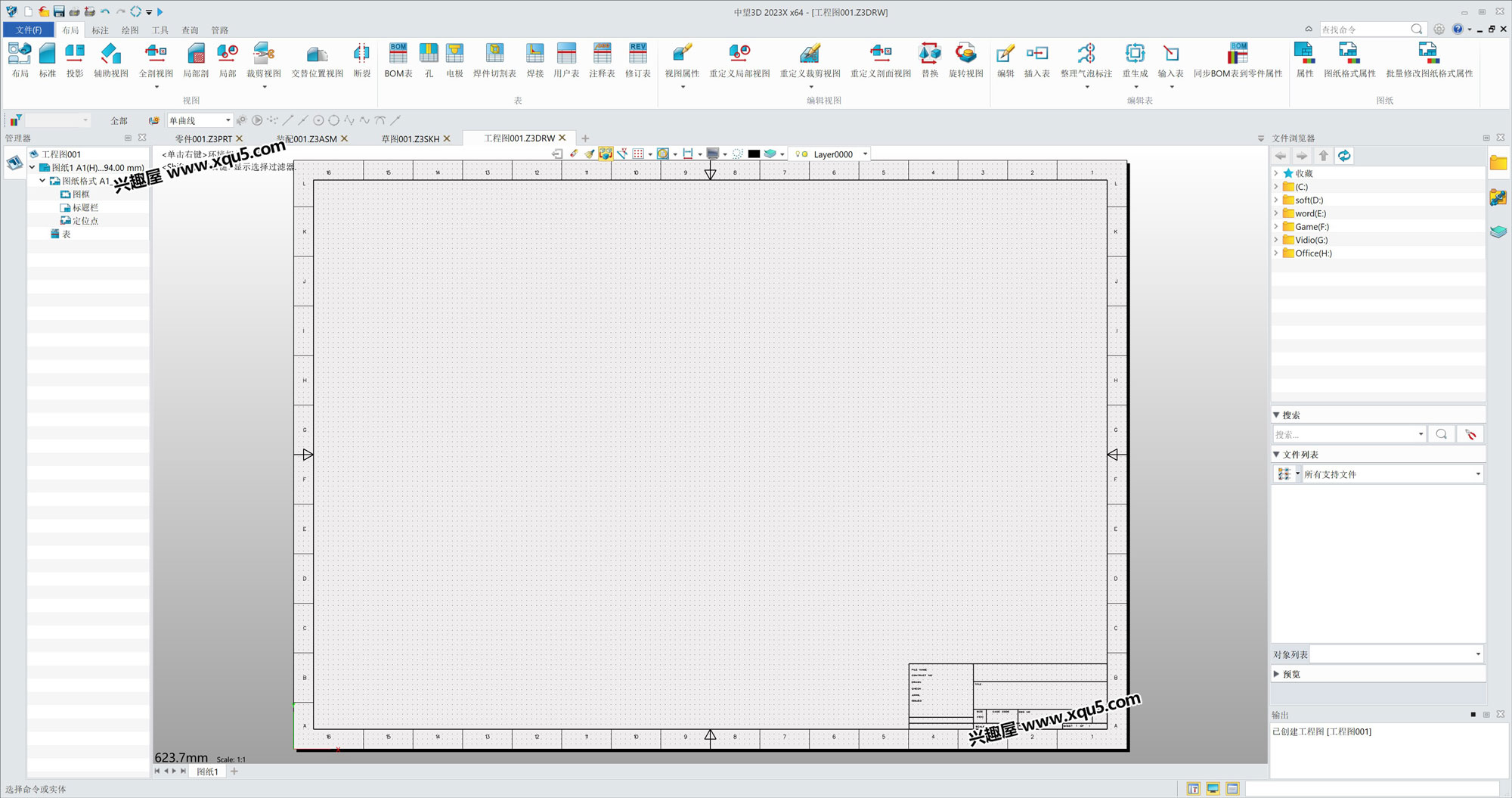Switch to the 草图001.Z3SKH document tab

pos(411,138)
